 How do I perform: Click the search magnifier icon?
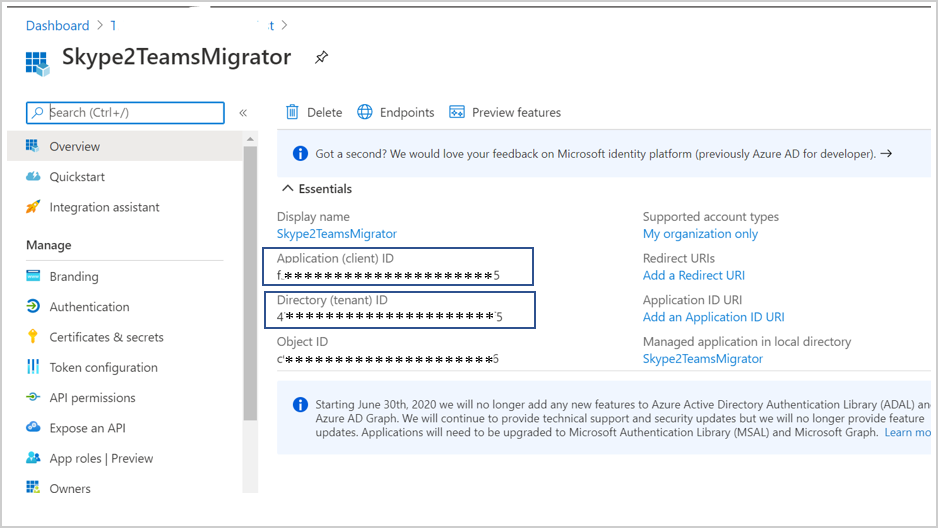38,112
